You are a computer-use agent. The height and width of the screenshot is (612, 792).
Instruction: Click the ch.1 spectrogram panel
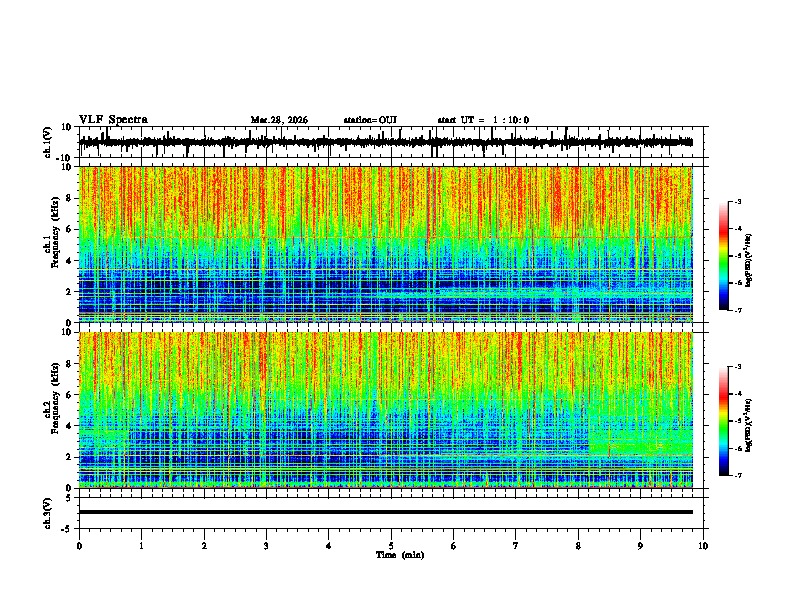point(386,244)
